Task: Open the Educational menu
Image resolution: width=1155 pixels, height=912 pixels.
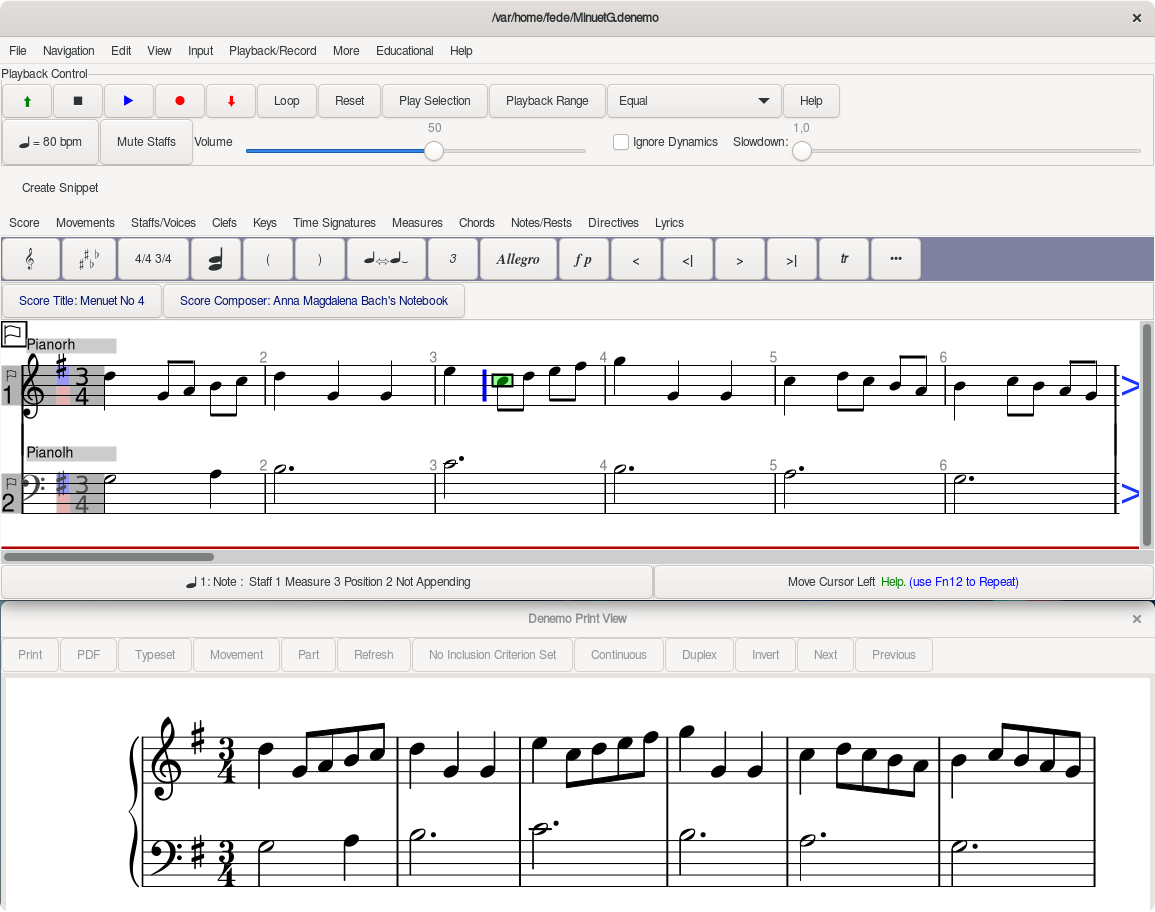Action: [404, 51]
